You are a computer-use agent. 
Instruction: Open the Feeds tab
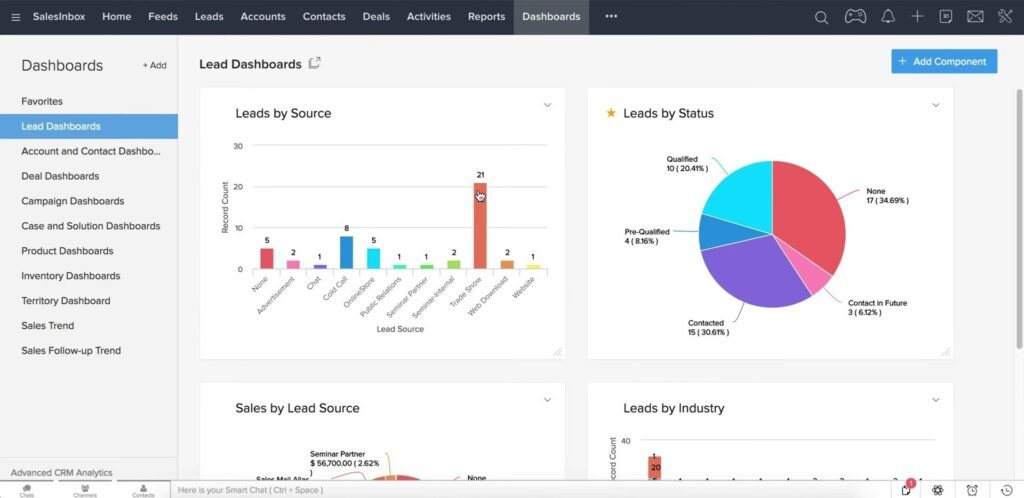[x=163, y=17]
